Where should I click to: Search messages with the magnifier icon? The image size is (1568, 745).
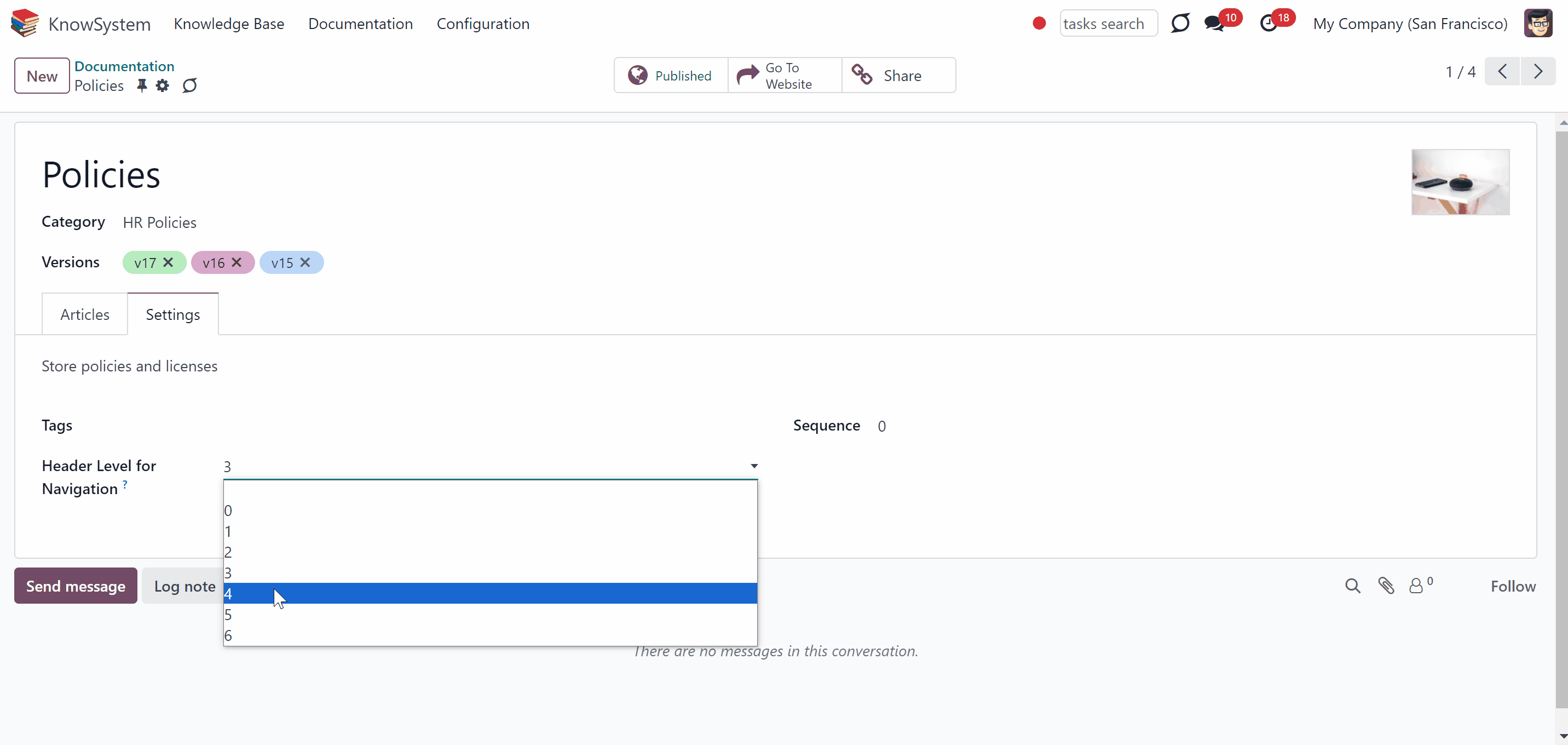coord(1352,586)
